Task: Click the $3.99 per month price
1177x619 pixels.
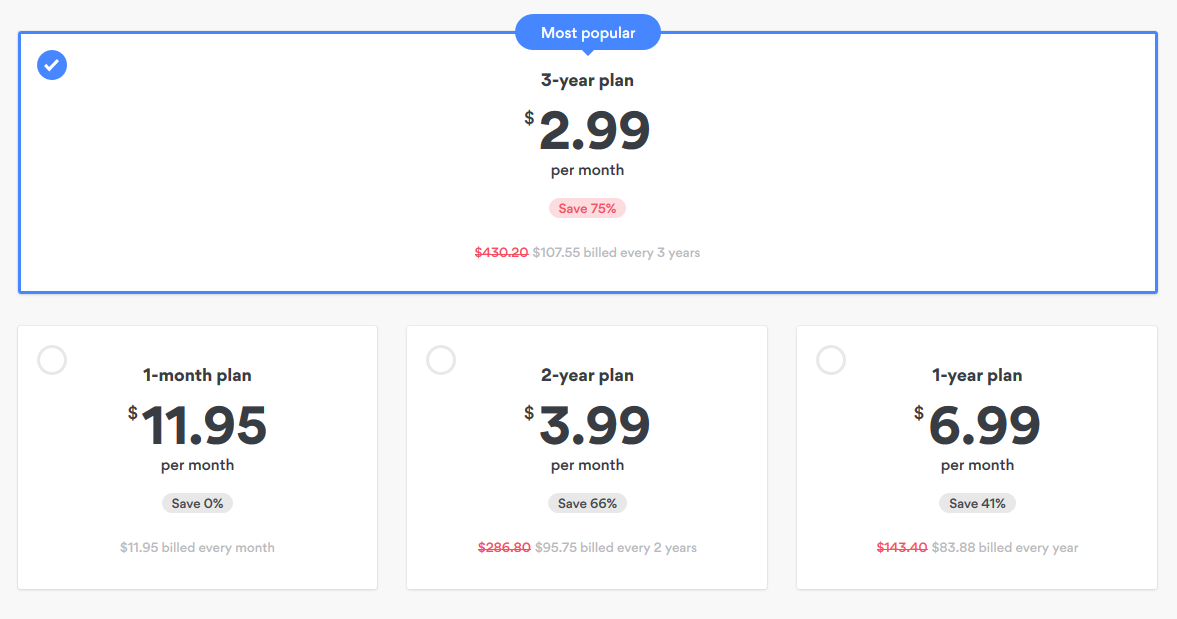Action: coord(587,425)
